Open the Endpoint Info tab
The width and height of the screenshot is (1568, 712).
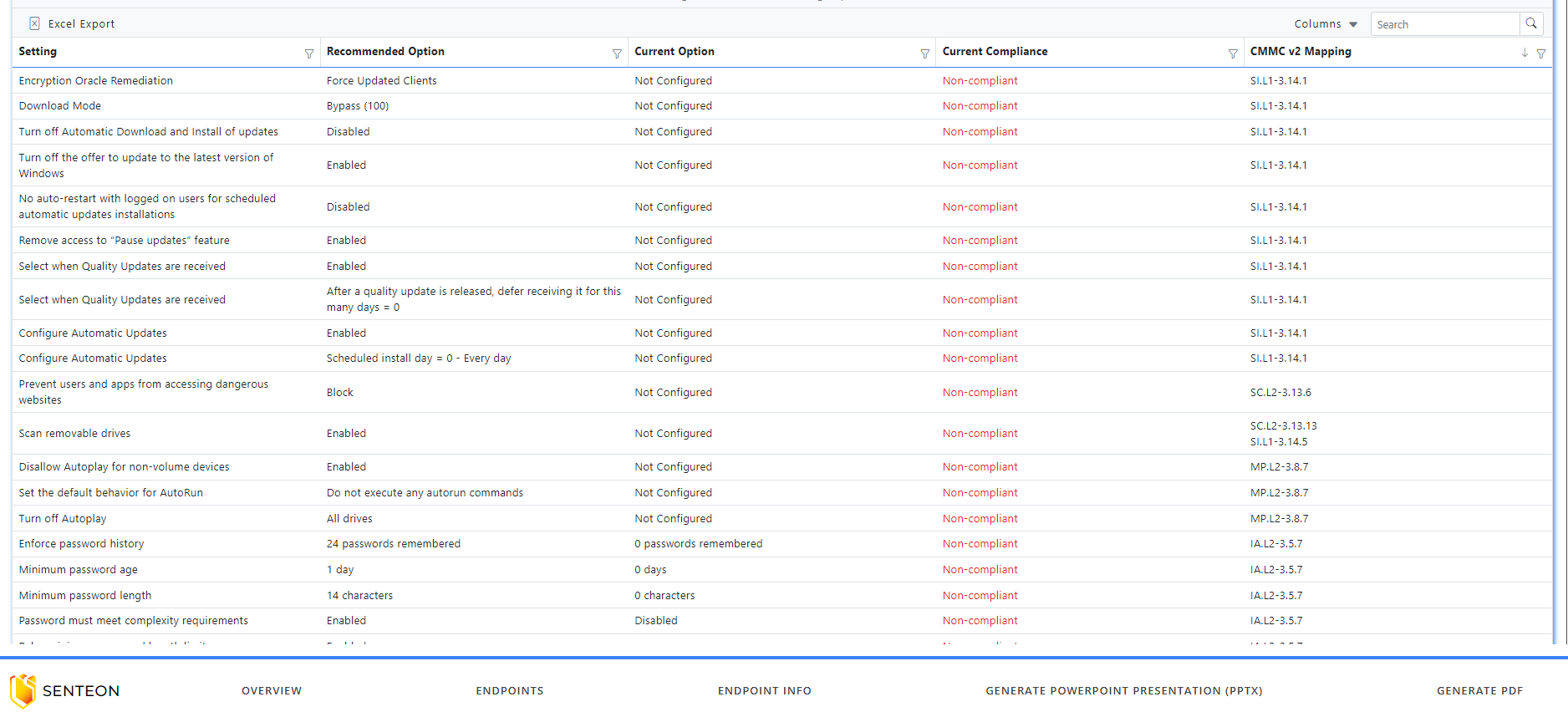[x=765, y=691]
